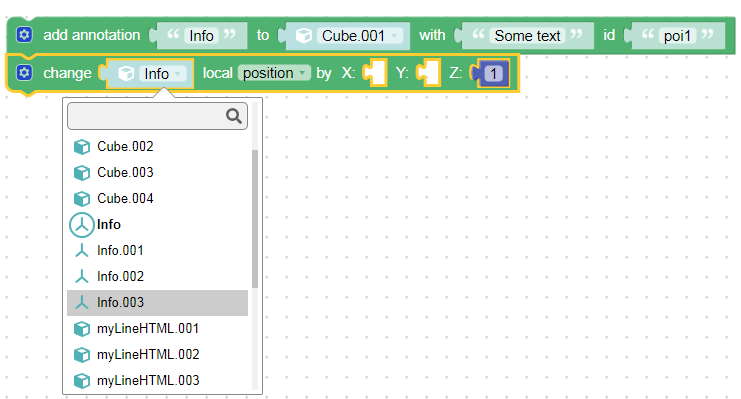The height and width of the screenshot is (399, 741).
Task: Edit the poi1 id text field
Action: coord(677,36)
